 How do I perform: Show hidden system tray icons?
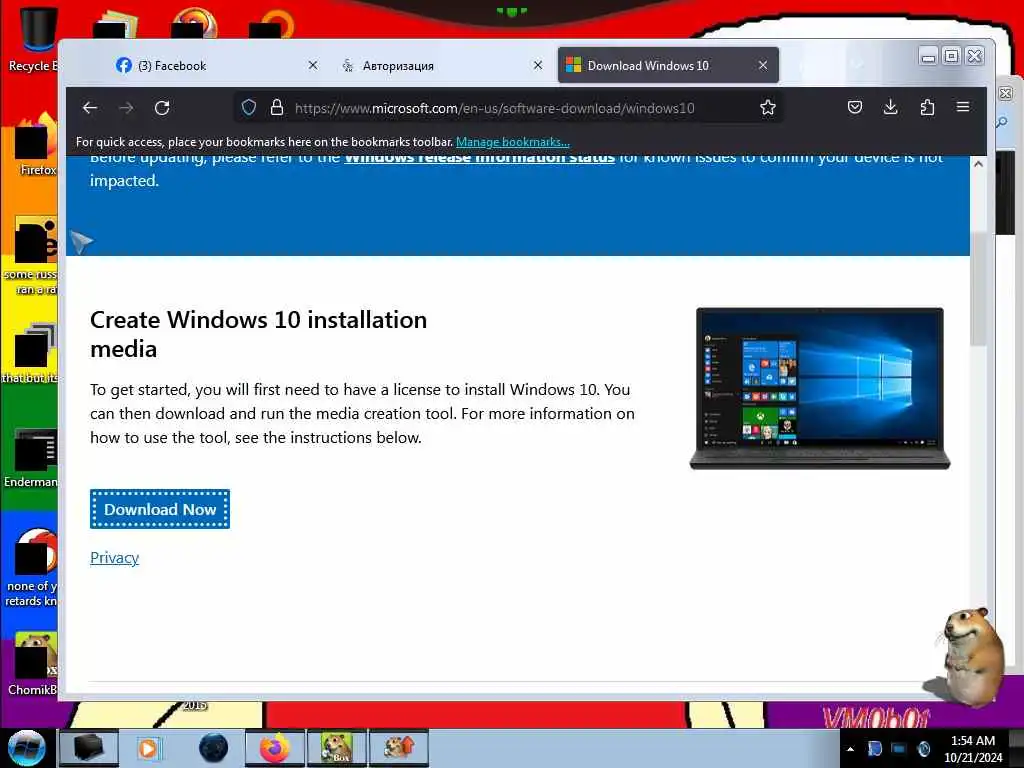click(850, 749)
